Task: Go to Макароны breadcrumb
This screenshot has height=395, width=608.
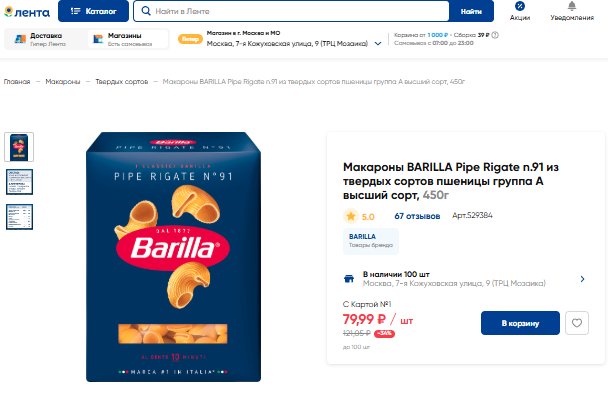Action: click(63, 81)
